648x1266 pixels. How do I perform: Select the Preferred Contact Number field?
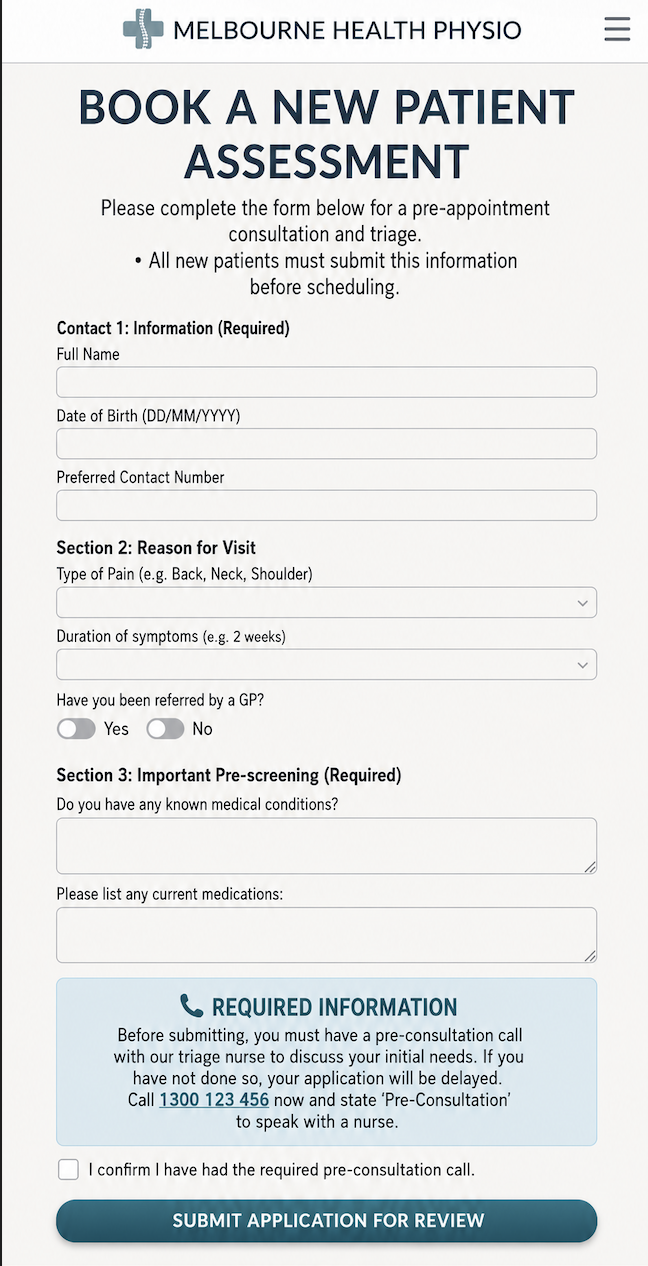pos(327,505)
